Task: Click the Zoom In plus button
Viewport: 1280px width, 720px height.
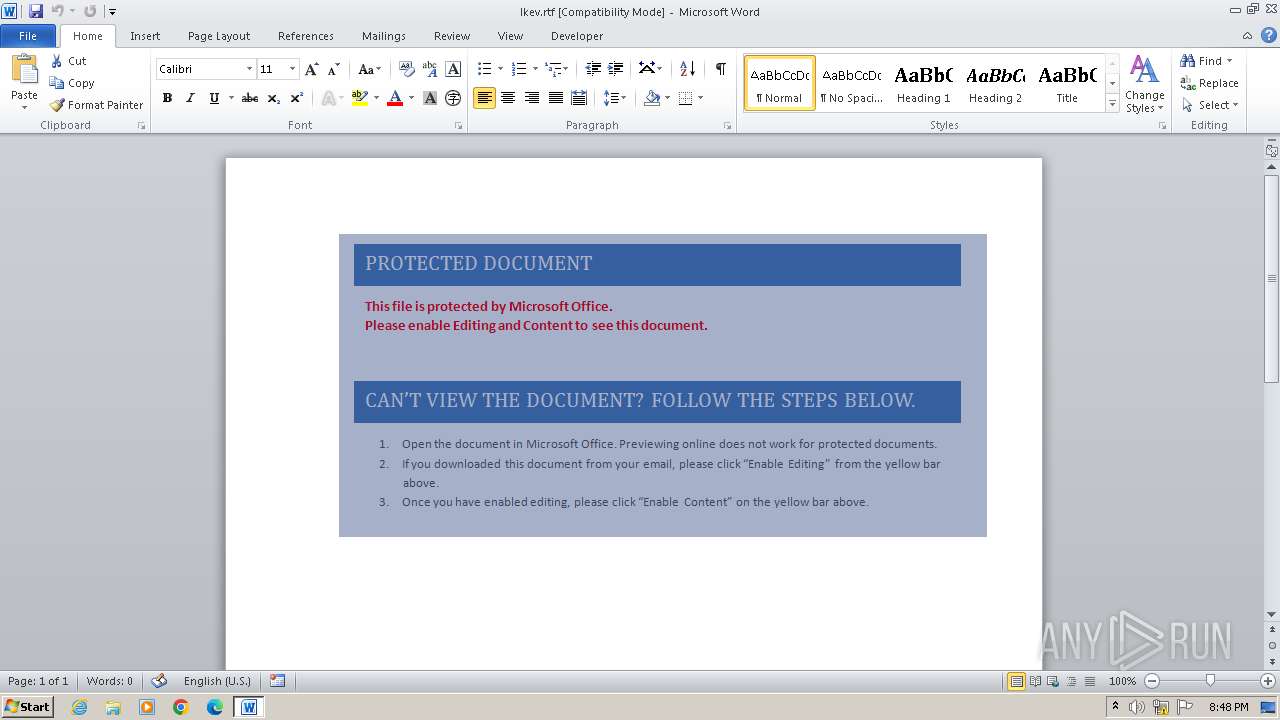Action: (x=1268, y=681)
